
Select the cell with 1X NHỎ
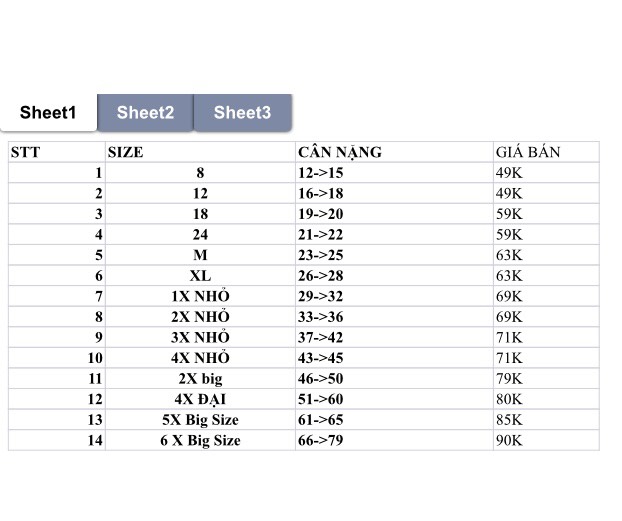200,296
